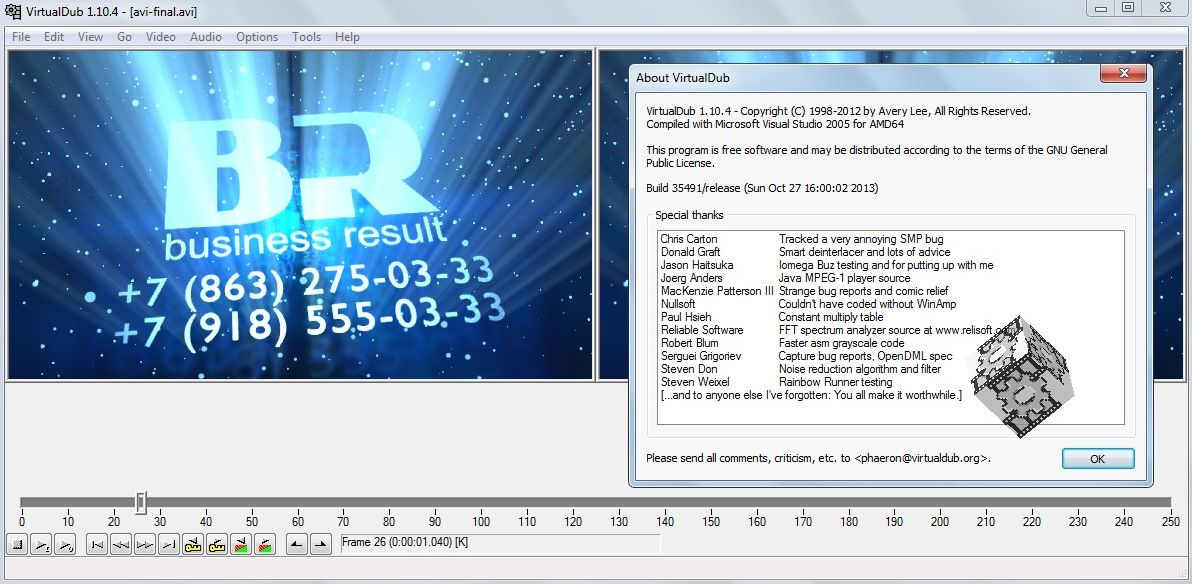Open the Video menu

(160, 36)
